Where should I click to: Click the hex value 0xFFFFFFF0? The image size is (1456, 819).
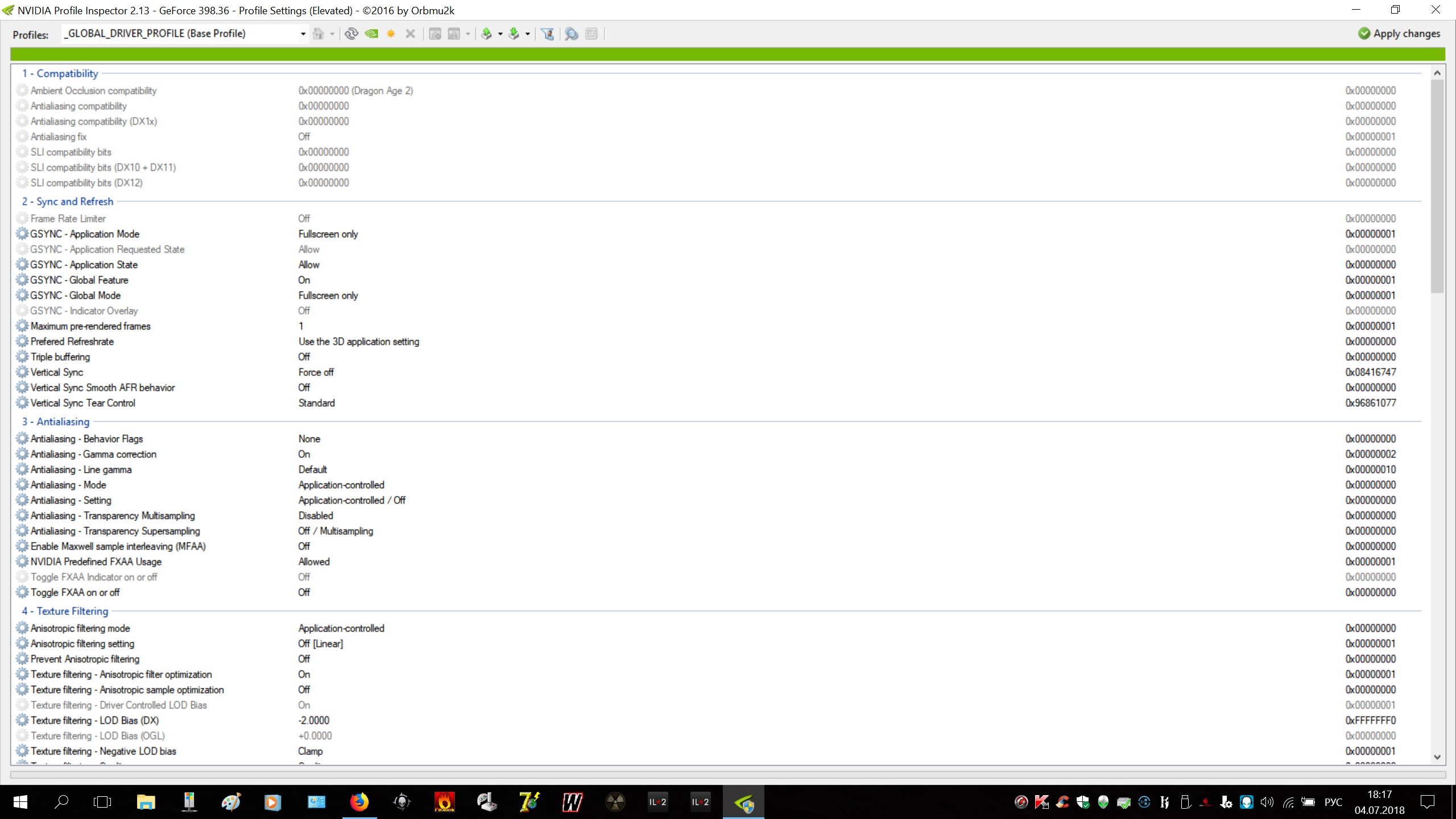tap(1371, 720)
